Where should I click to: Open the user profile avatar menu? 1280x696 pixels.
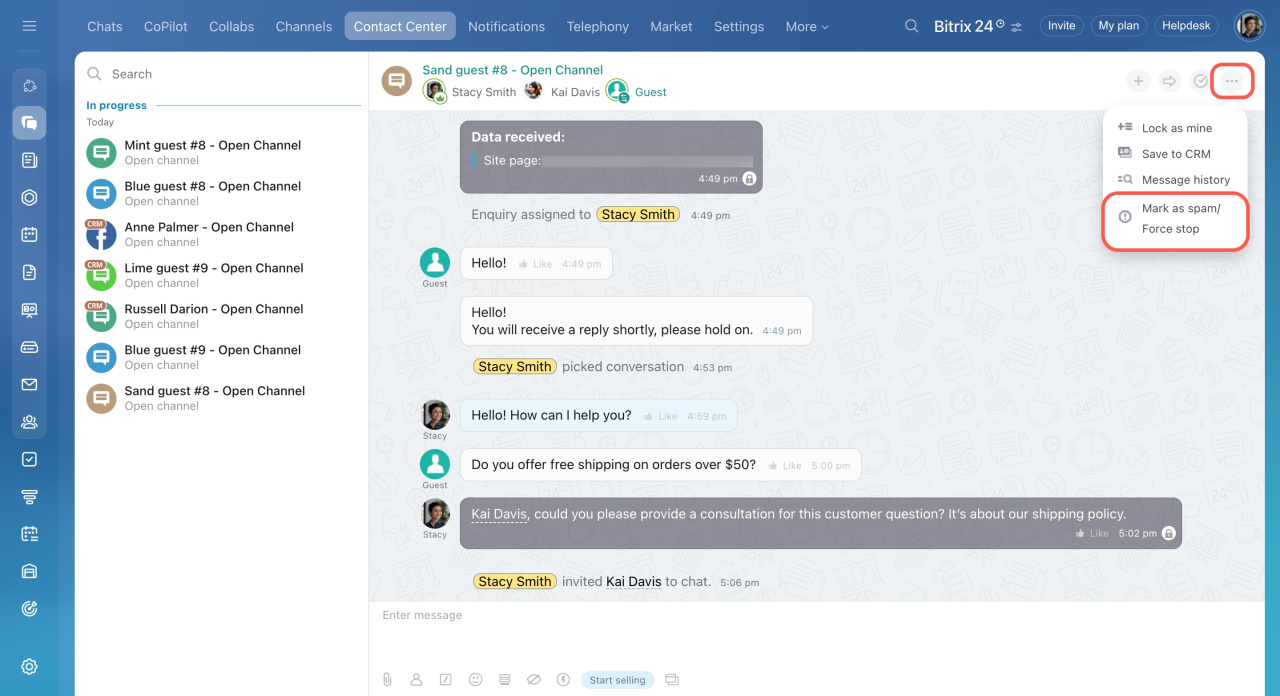(1249, 26)
